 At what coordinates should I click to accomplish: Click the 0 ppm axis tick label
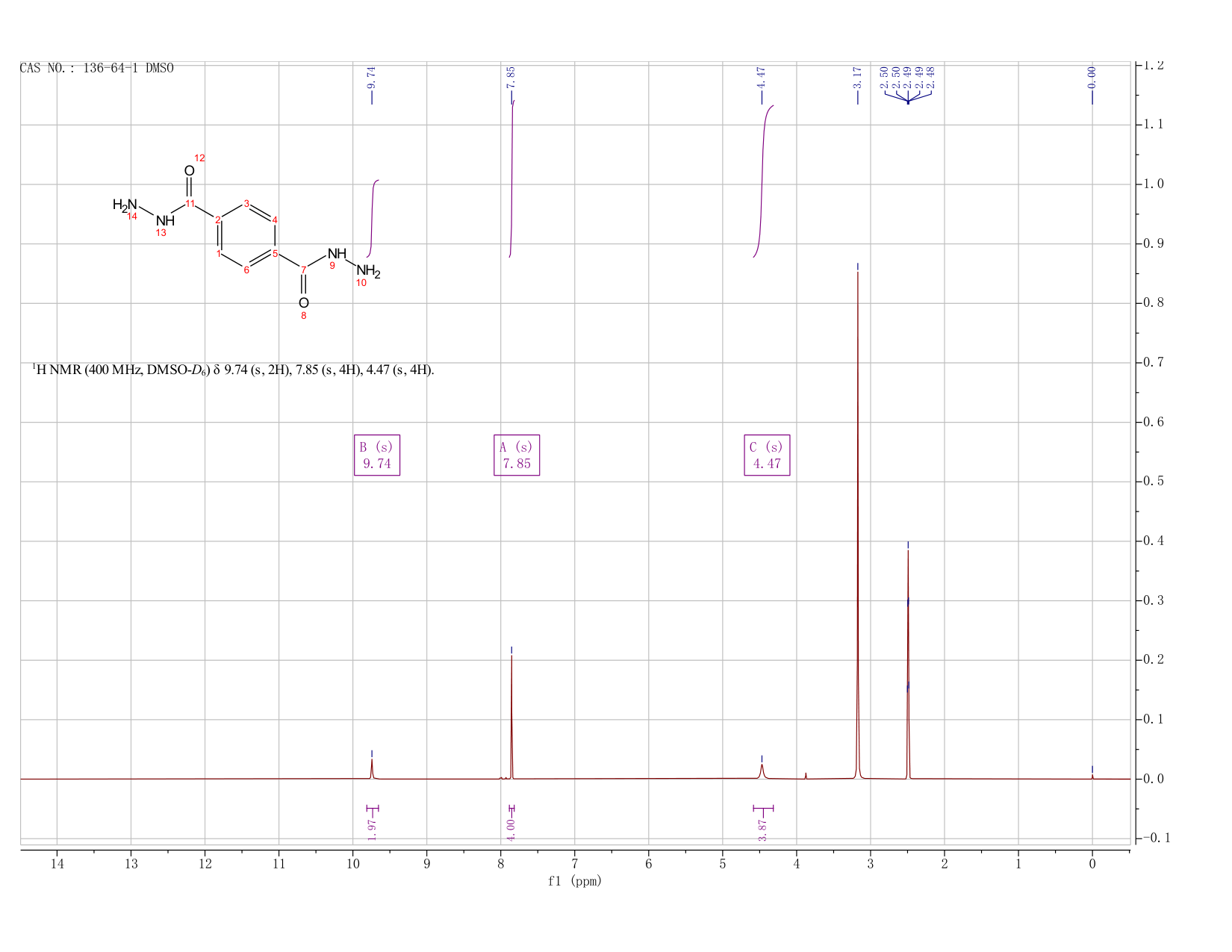[x=1092, y=864]
